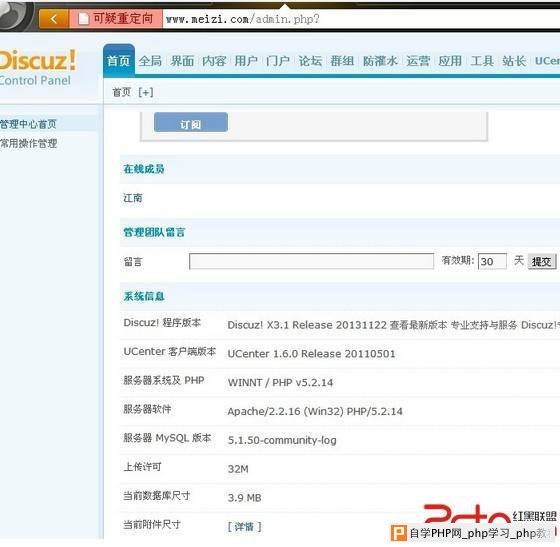This screenshot has width=560, height=547.
Task: Click the page icon beside 可疑重定向
Action: tap(83, 19)
